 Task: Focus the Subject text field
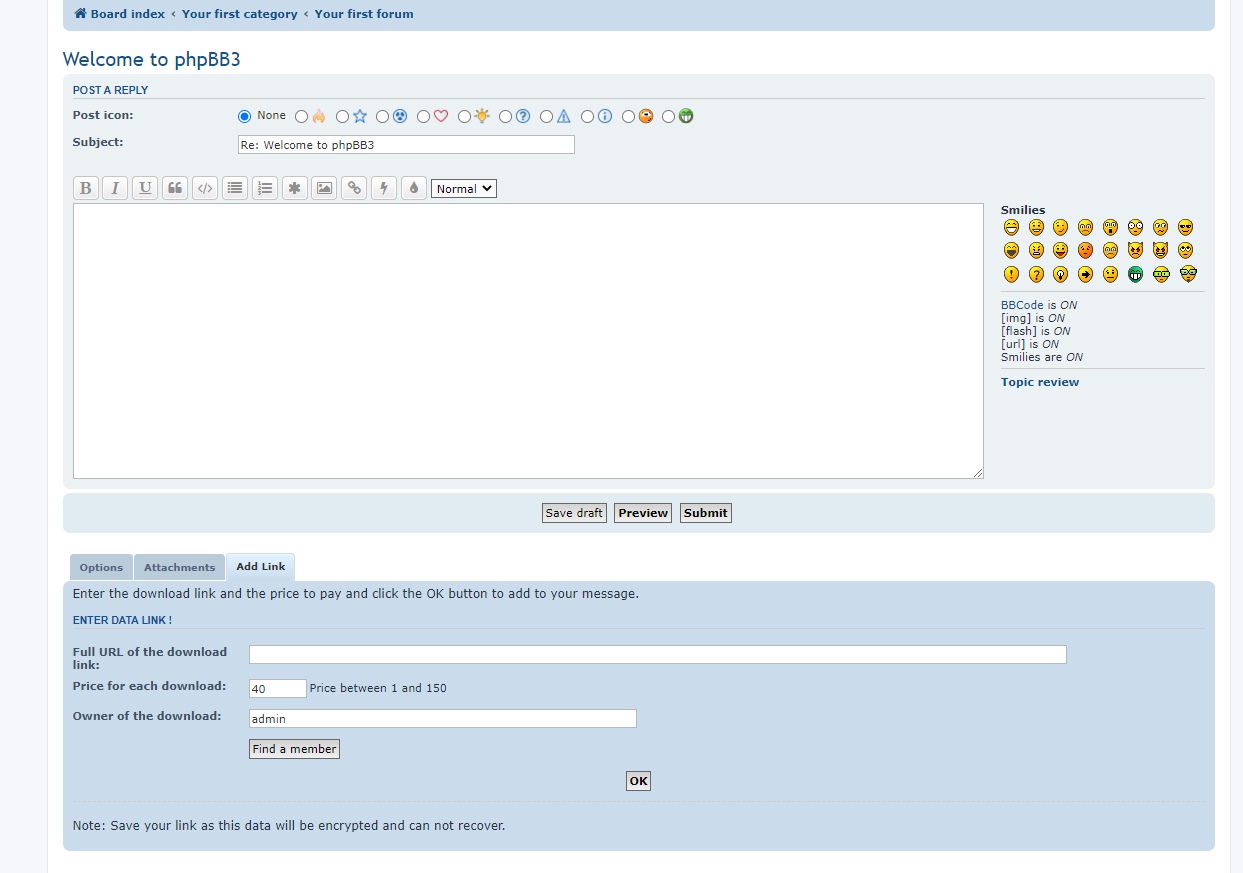pyautogui.click(x=406, y=145)
